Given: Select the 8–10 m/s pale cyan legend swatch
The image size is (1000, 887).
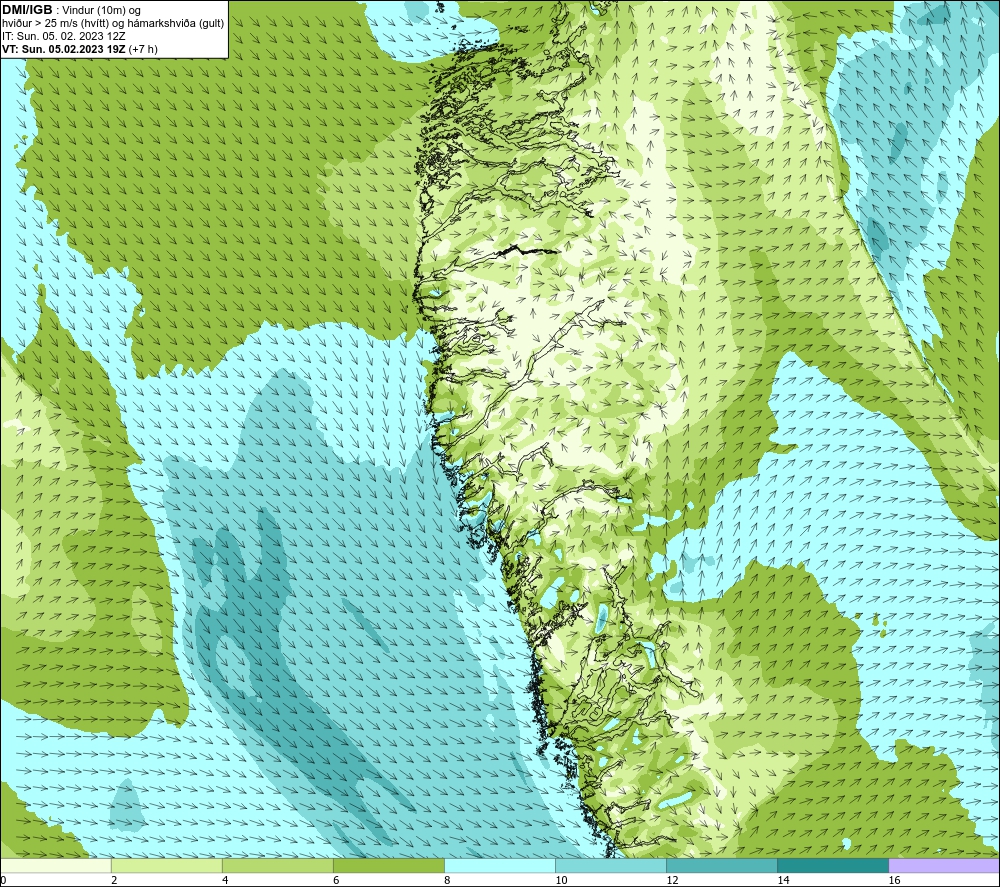Looking at the screenshot, I should 500,866.
